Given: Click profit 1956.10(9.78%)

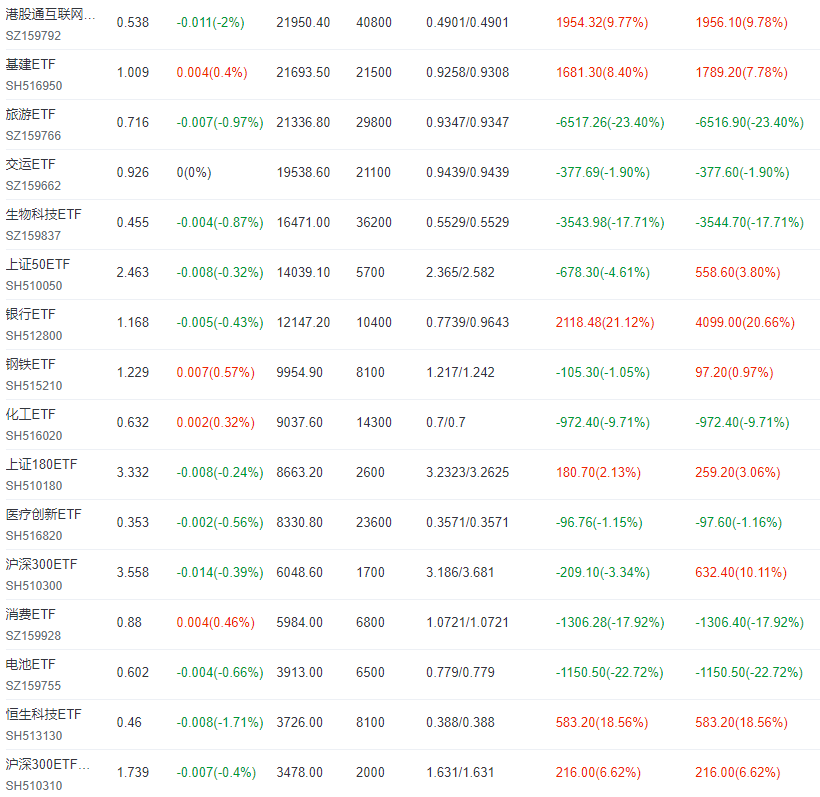Looking at the screenshot, I should click(742, 22).
